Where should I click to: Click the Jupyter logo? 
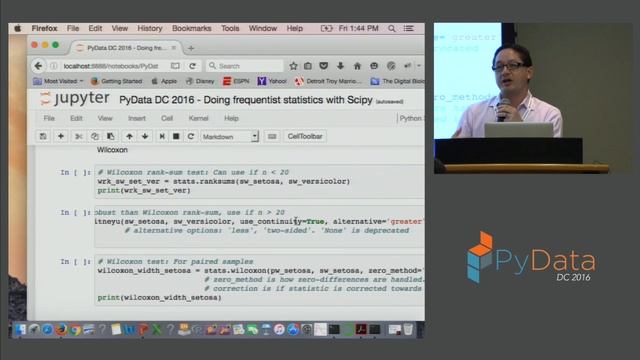coord(74,99)
